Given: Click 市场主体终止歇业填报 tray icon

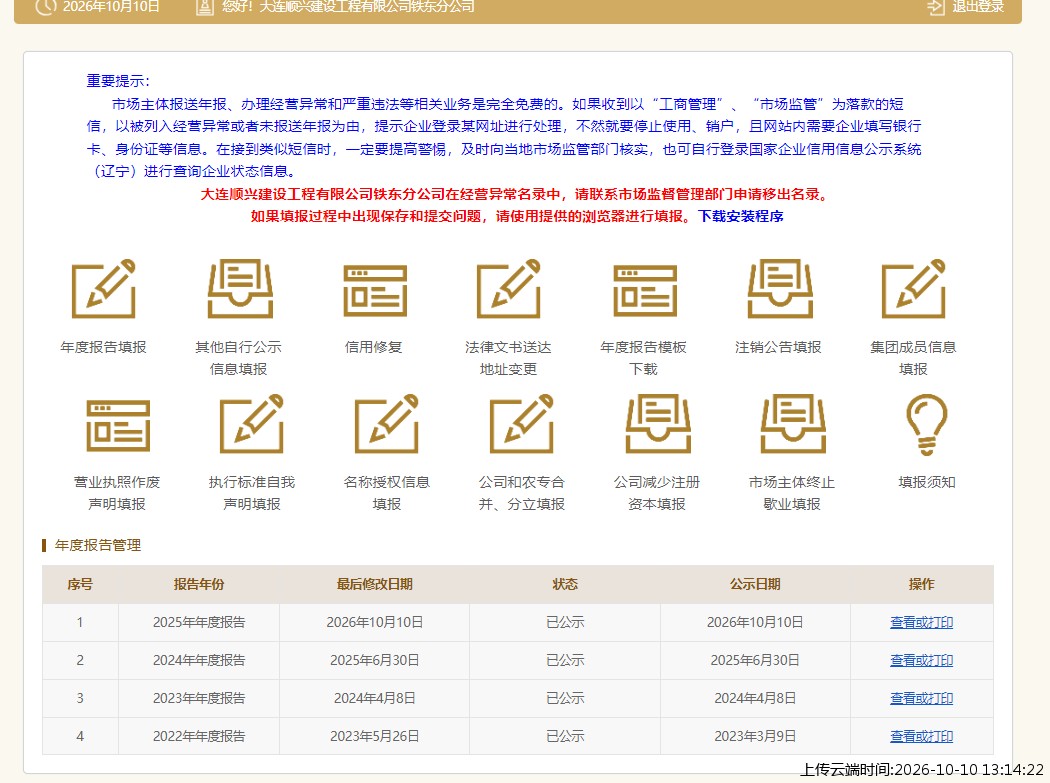Looking at the screenshot, I should [x=793, y=424].
